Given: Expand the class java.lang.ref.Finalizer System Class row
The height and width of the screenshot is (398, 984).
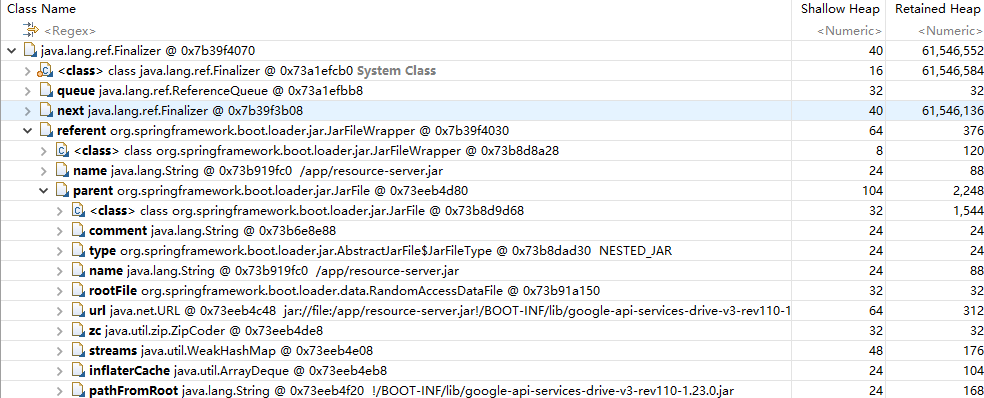Looking at the screenshot, I should click(x=27, y=71).
